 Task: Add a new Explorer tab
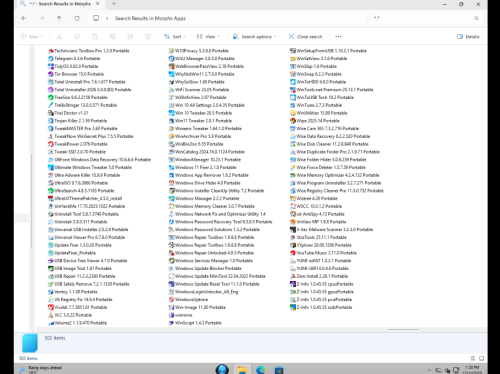114,4
